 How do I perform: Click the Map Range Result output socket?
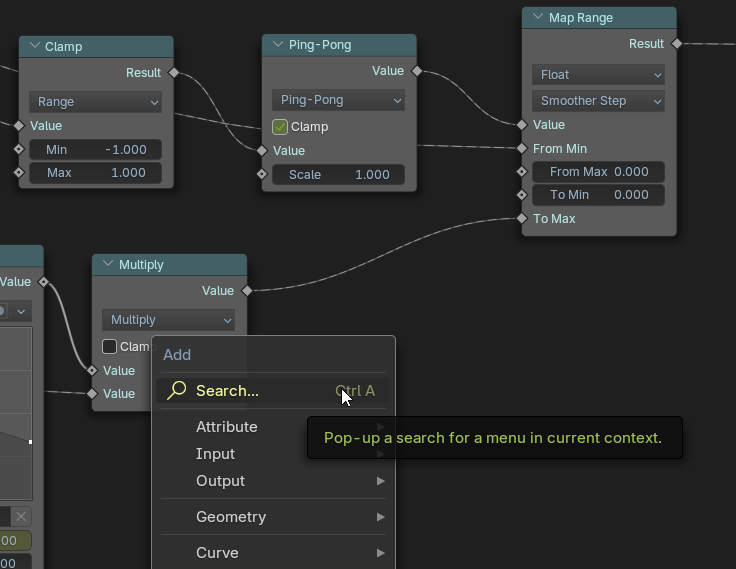pos(677,44)
